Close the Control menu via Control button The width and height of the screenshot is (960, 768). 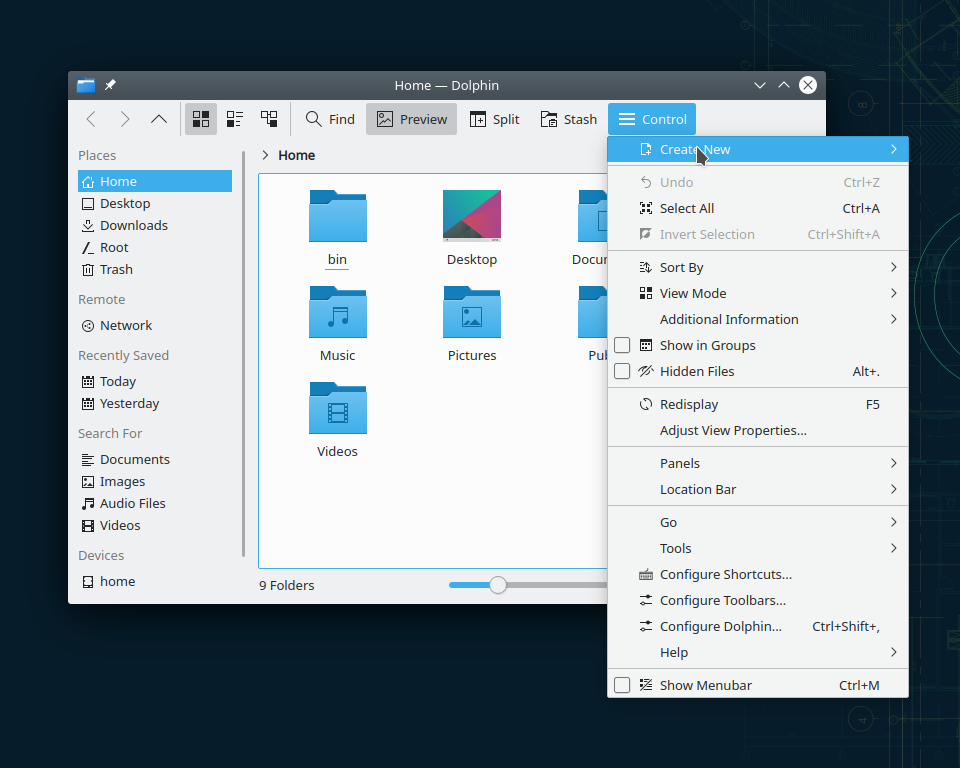(652, 119)
